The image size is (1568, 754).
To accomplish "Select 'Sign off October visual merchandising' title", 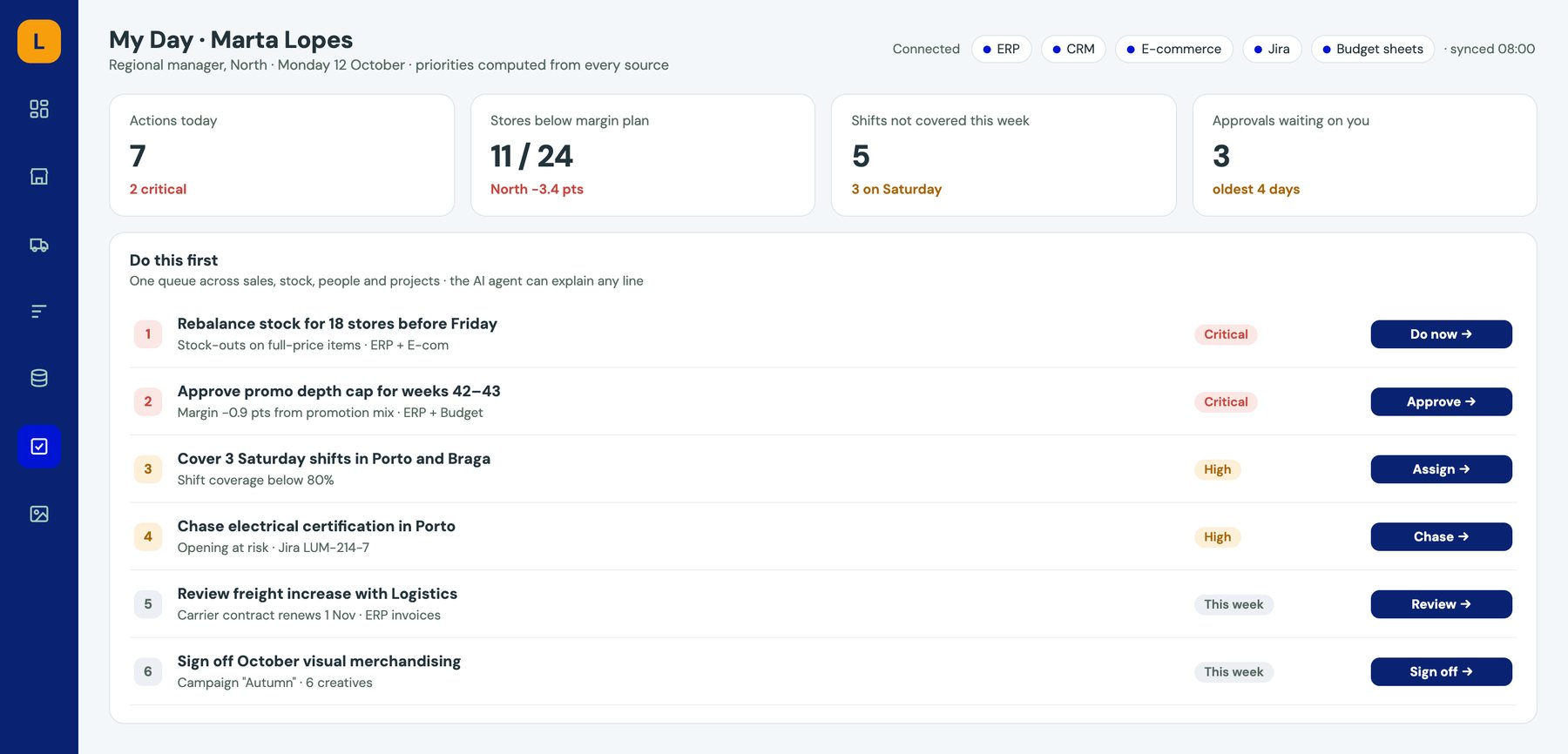I will click(319, 661).
